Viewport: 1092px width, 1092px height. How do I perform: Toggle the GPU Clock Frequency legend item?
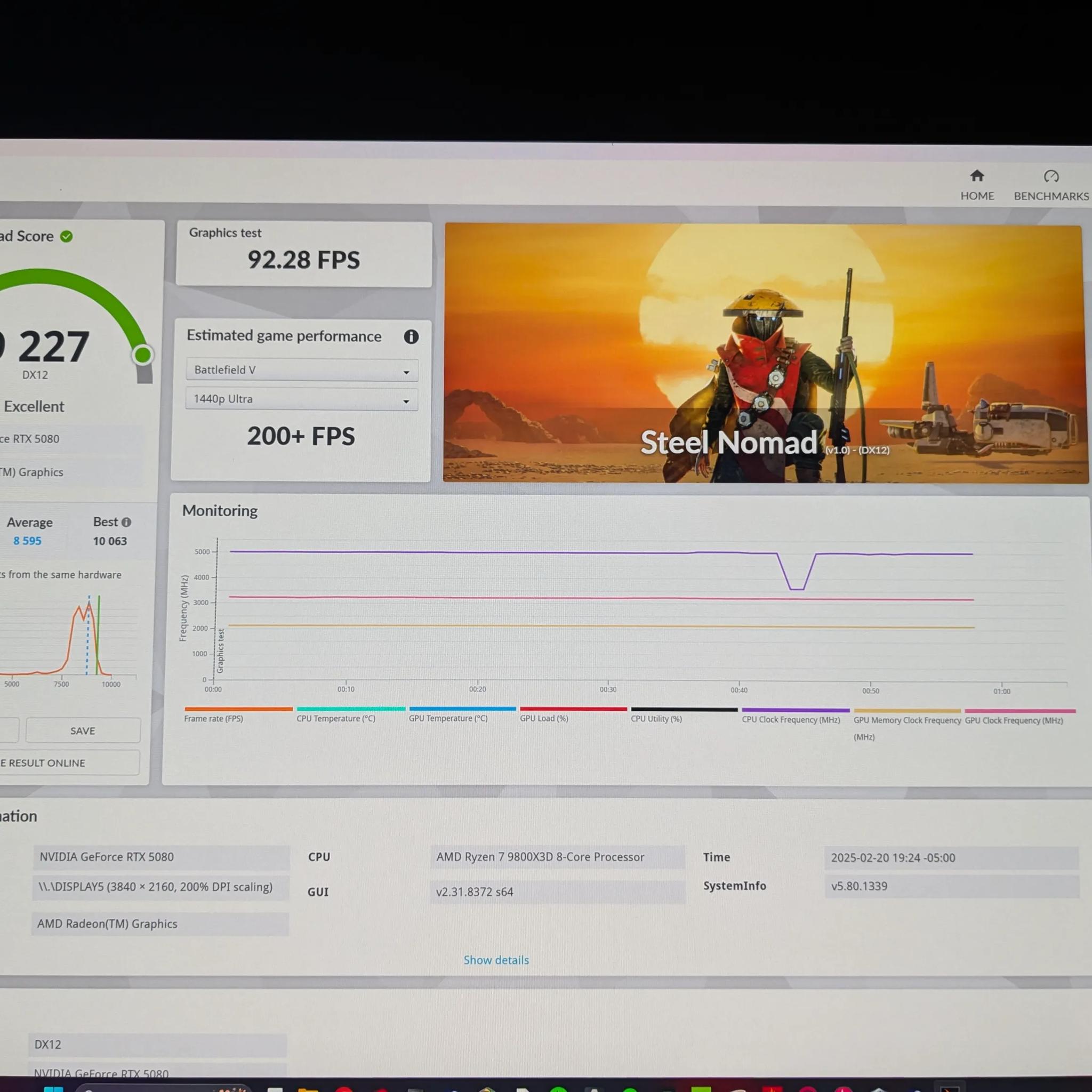tap(1019, 717)
